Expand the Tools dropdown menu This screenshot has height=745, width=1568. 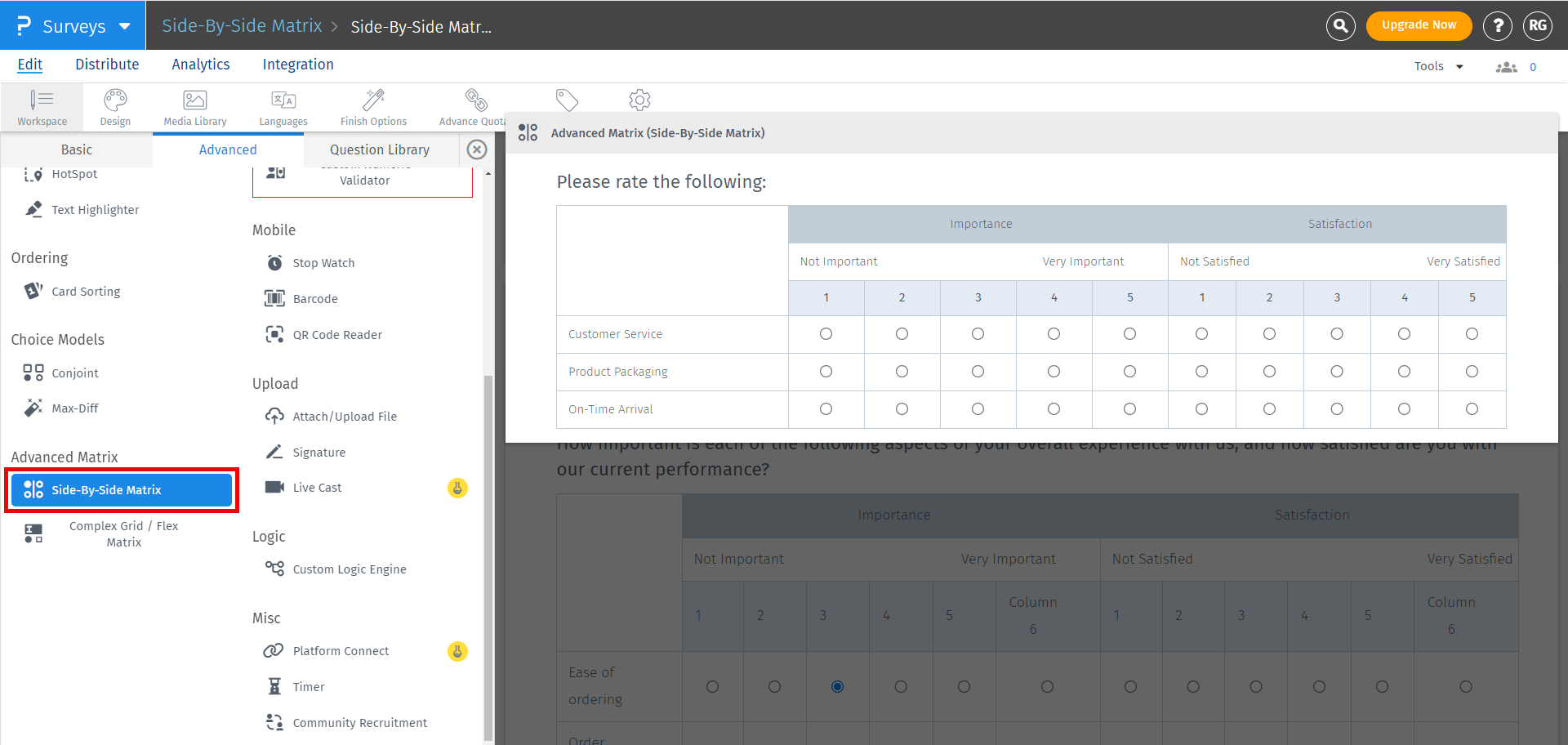click(1437, 65)
